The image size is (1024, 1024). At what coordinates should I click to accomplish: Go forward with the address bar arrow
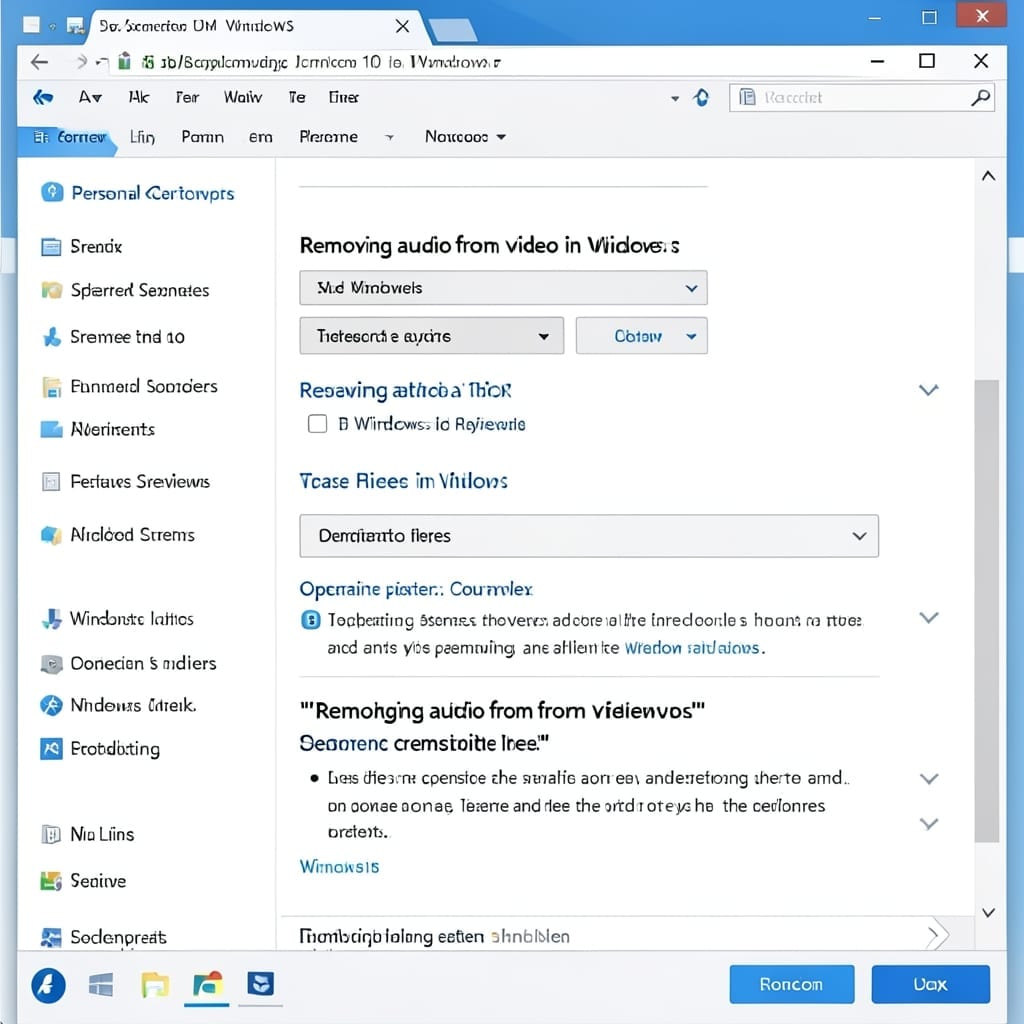[x=80, y=62]
